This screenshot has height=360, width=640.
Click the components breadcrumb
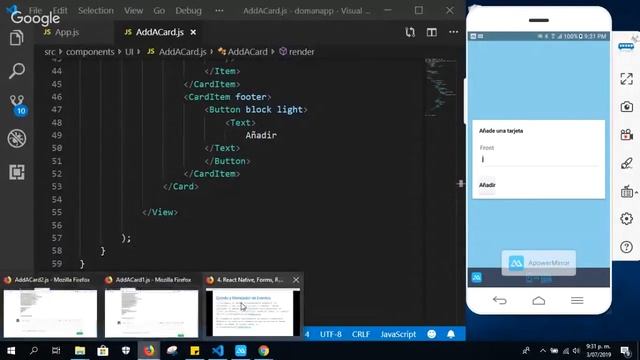tap(90, 52)
